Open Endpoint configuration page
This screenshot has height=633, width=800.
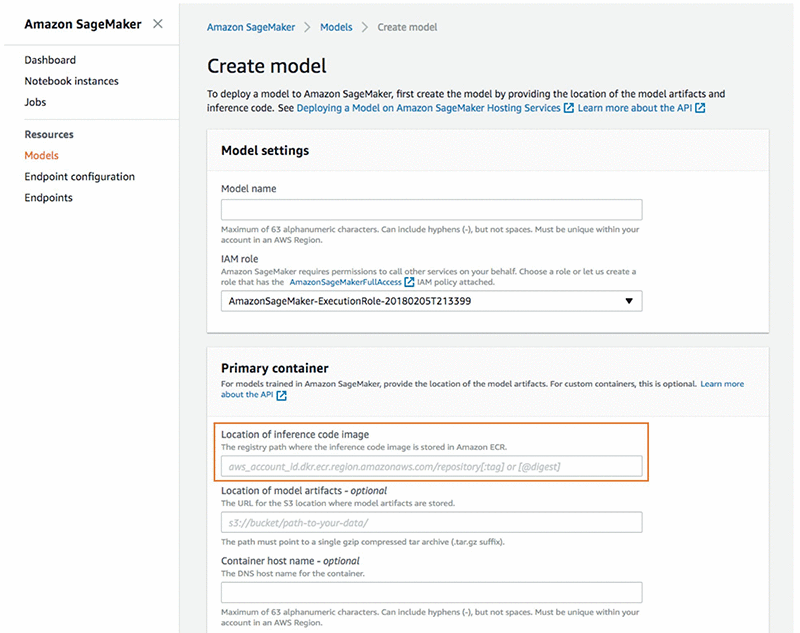tap(79, 177)
